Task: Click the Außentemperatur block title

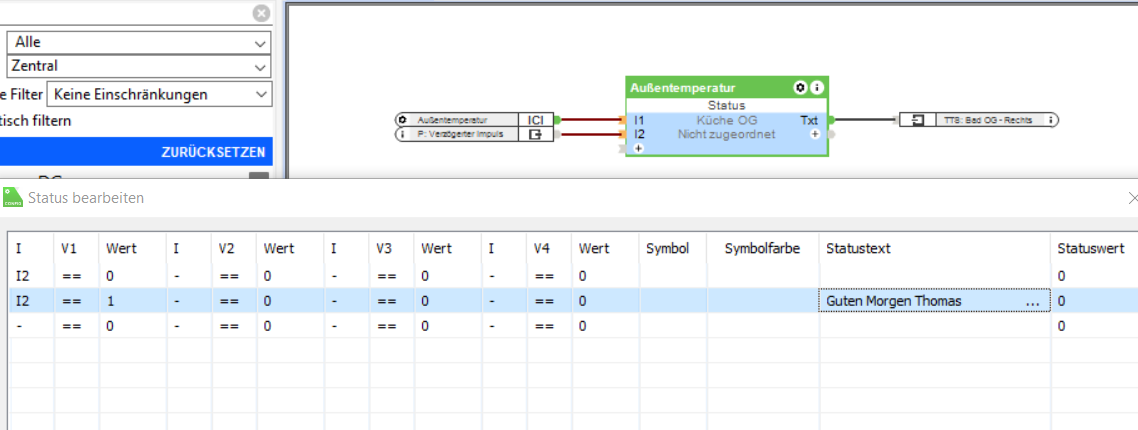Action: (x=683, y=87)
